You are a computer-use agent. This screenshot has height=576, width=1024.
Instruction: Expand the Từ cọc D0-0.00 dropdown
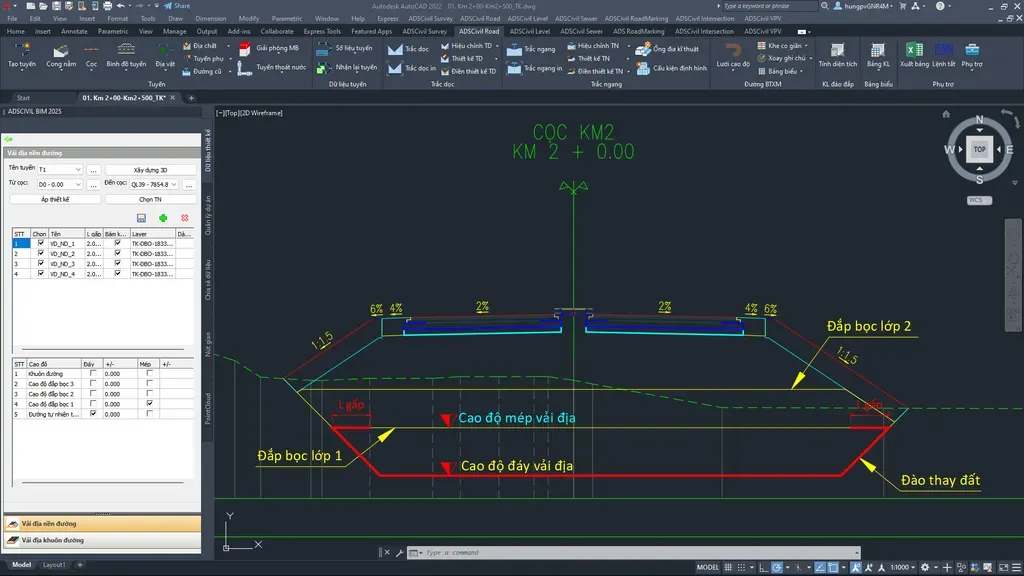pos(78,184)
